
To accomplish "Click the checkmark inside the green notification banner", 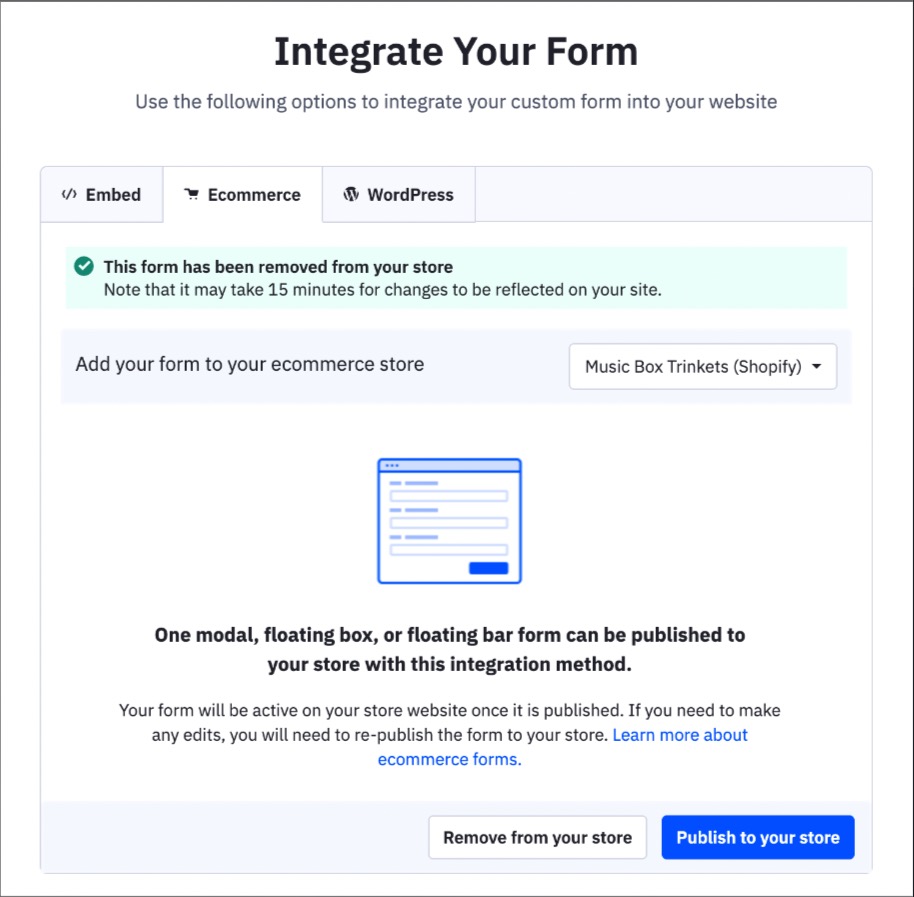I will tap(83, 266).
